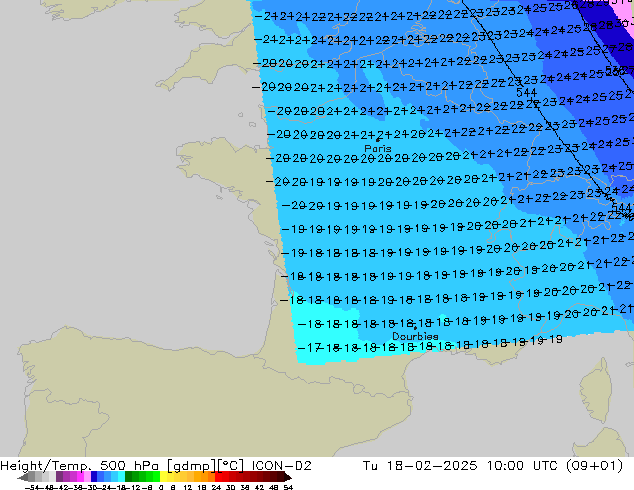Click the 54 legend scale value
The height and width of the screenshot is (490, 634).
click(x=288, y=487)
